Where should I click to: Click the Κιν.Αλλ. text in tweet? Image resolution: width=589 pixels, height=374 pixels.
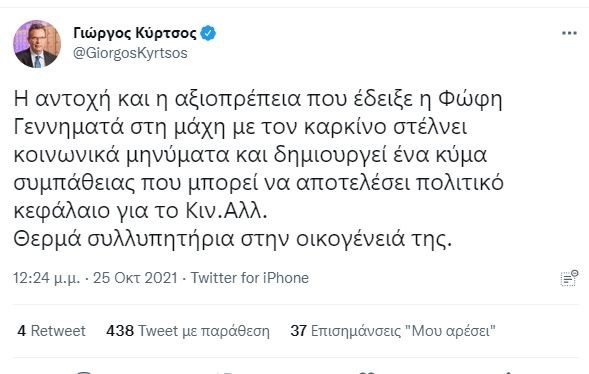226,211
